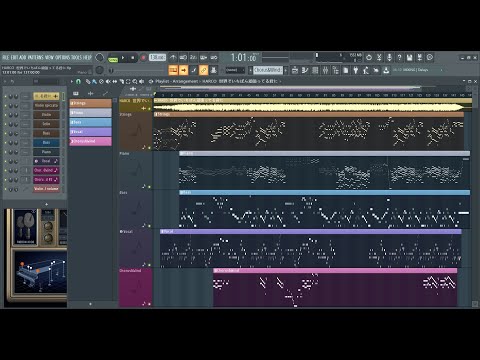
Task: Open the mixer icon
Action: tap(325, 70)
